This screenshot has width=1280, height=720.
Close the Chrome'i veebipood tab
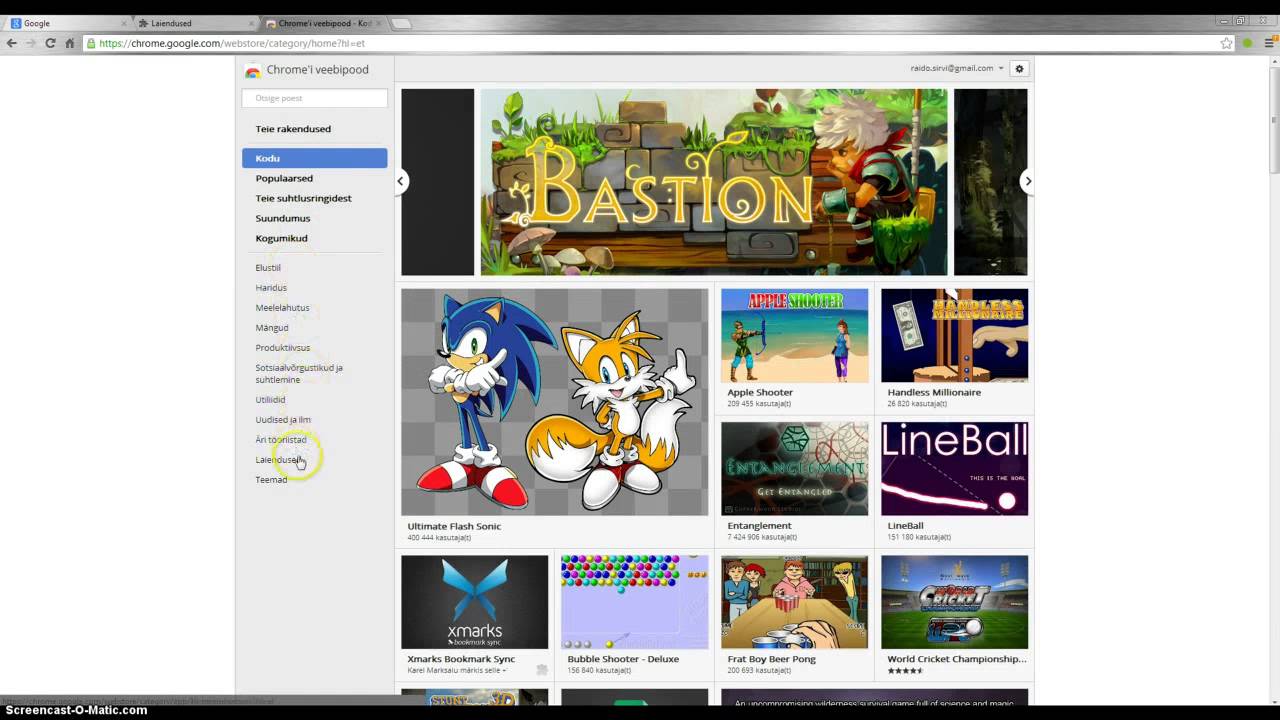[381, 23]
